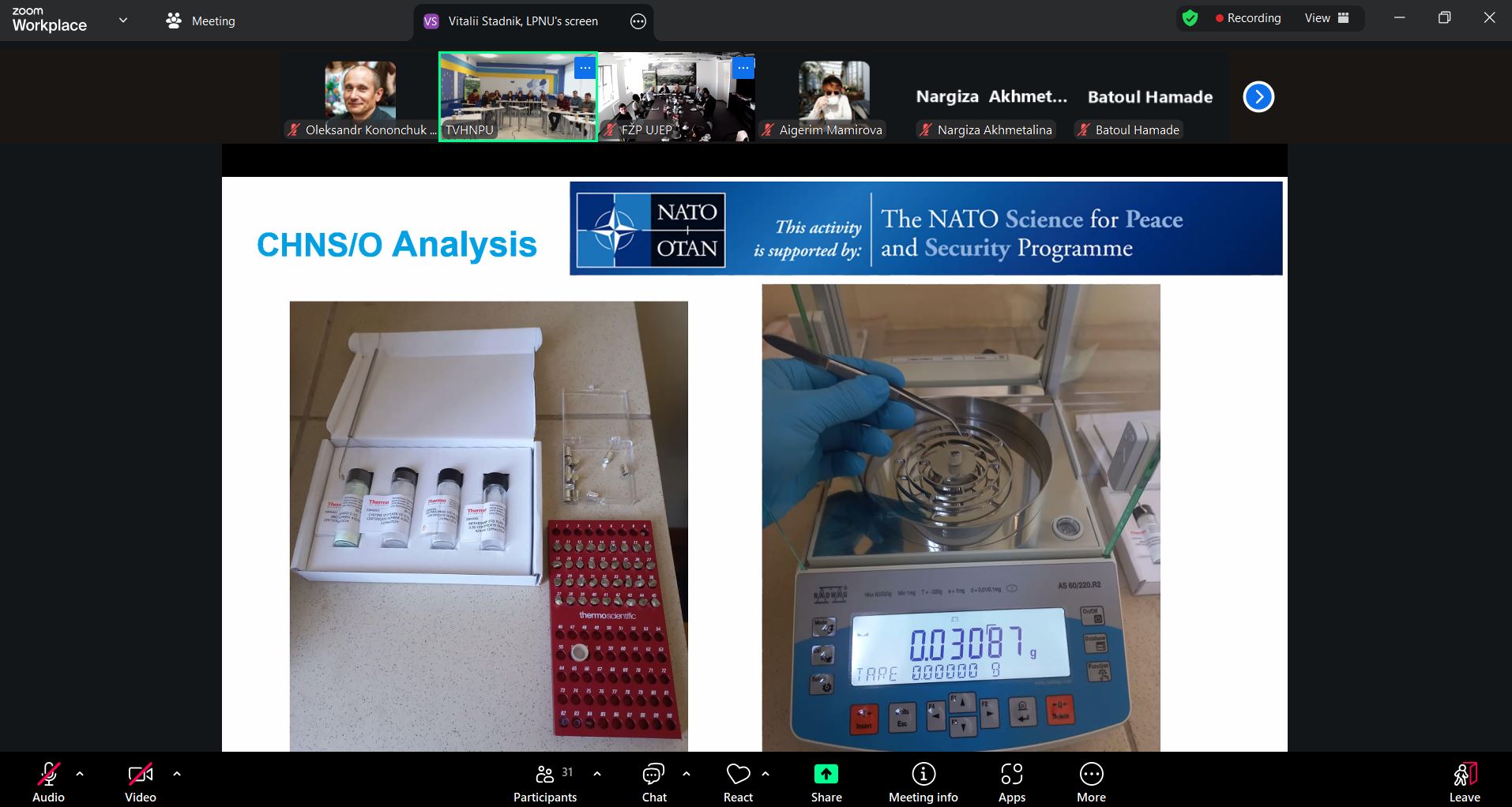Open Zoom Workplace dropdown chevron

123,21
